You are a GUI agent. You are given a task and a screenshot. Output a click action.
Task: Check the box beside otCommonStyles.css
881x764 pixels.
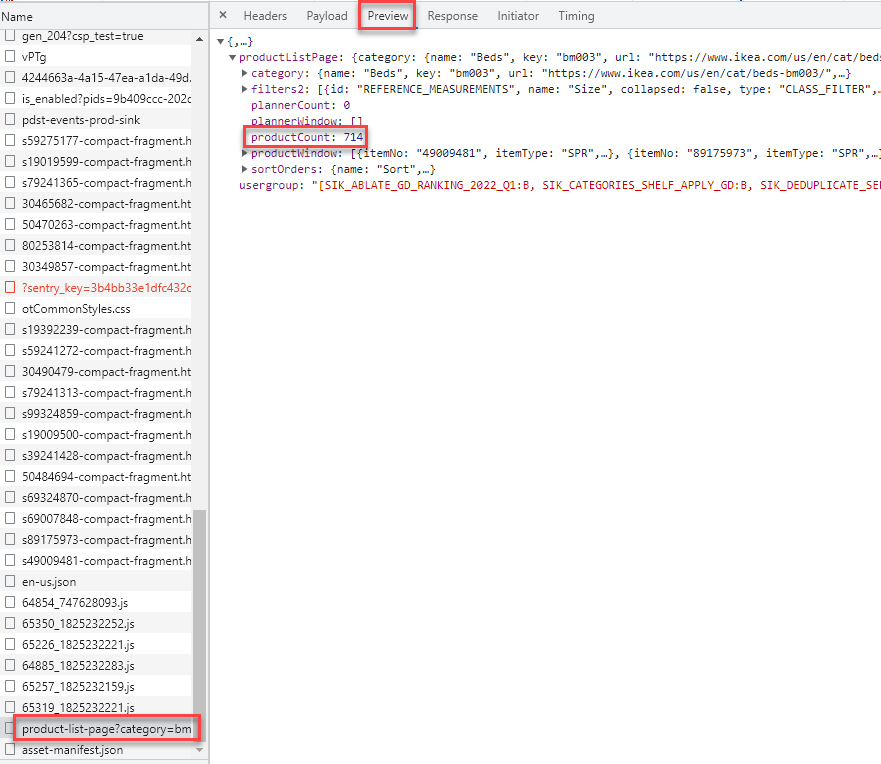pyautogui.click(x=11, y=309)
